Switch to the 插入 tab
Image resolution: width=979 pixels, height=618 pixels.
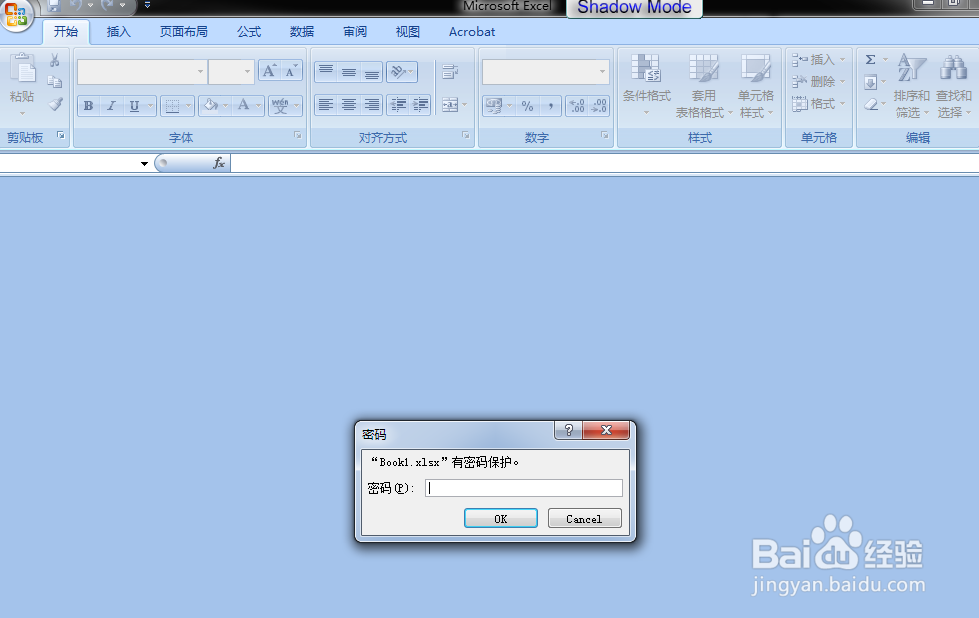tap(119, 32)
